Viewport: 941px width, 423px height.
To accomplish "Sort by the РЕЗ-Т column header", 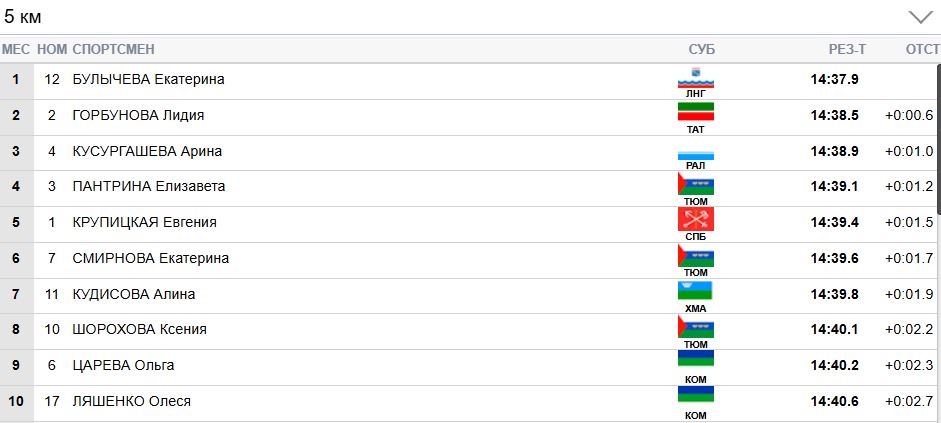I will point(847,49).
